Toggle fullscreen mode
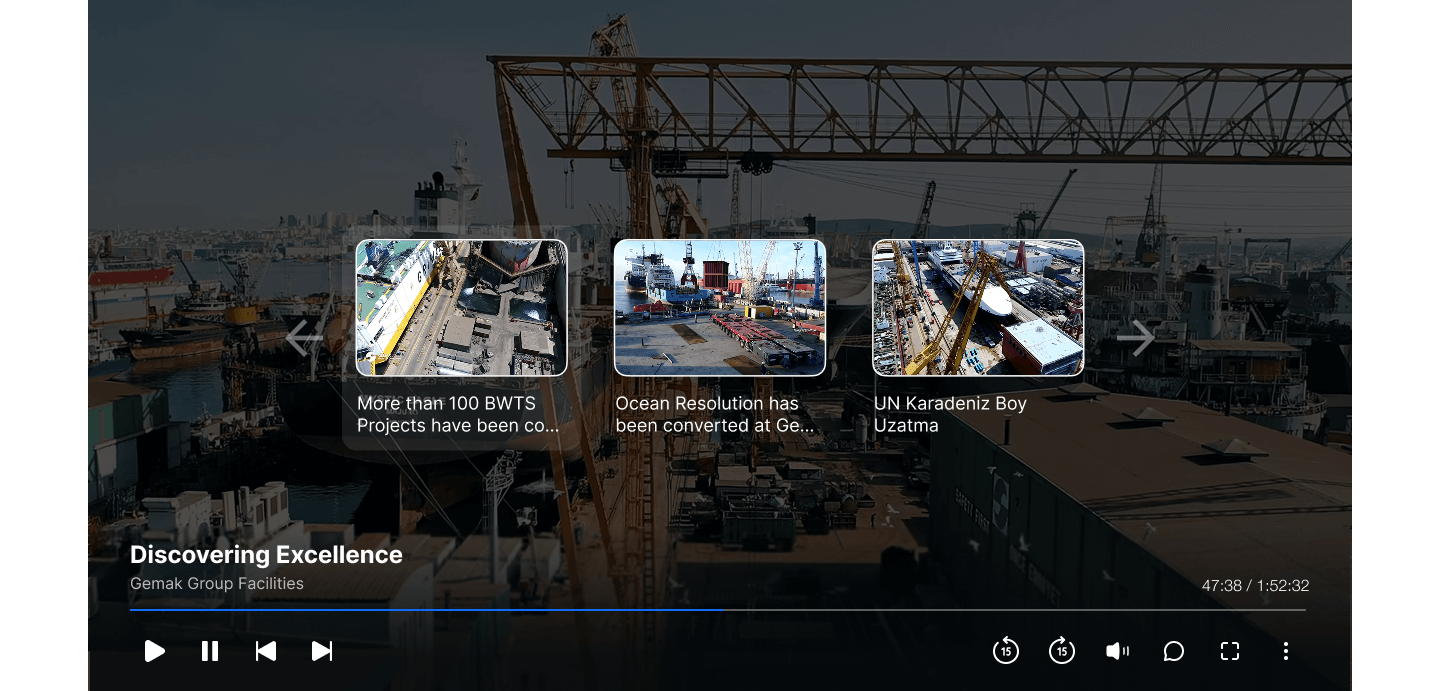Image resolution: width=1440 pixels, height=691 pixels. pyautogui.click(x=1230, y=651)
